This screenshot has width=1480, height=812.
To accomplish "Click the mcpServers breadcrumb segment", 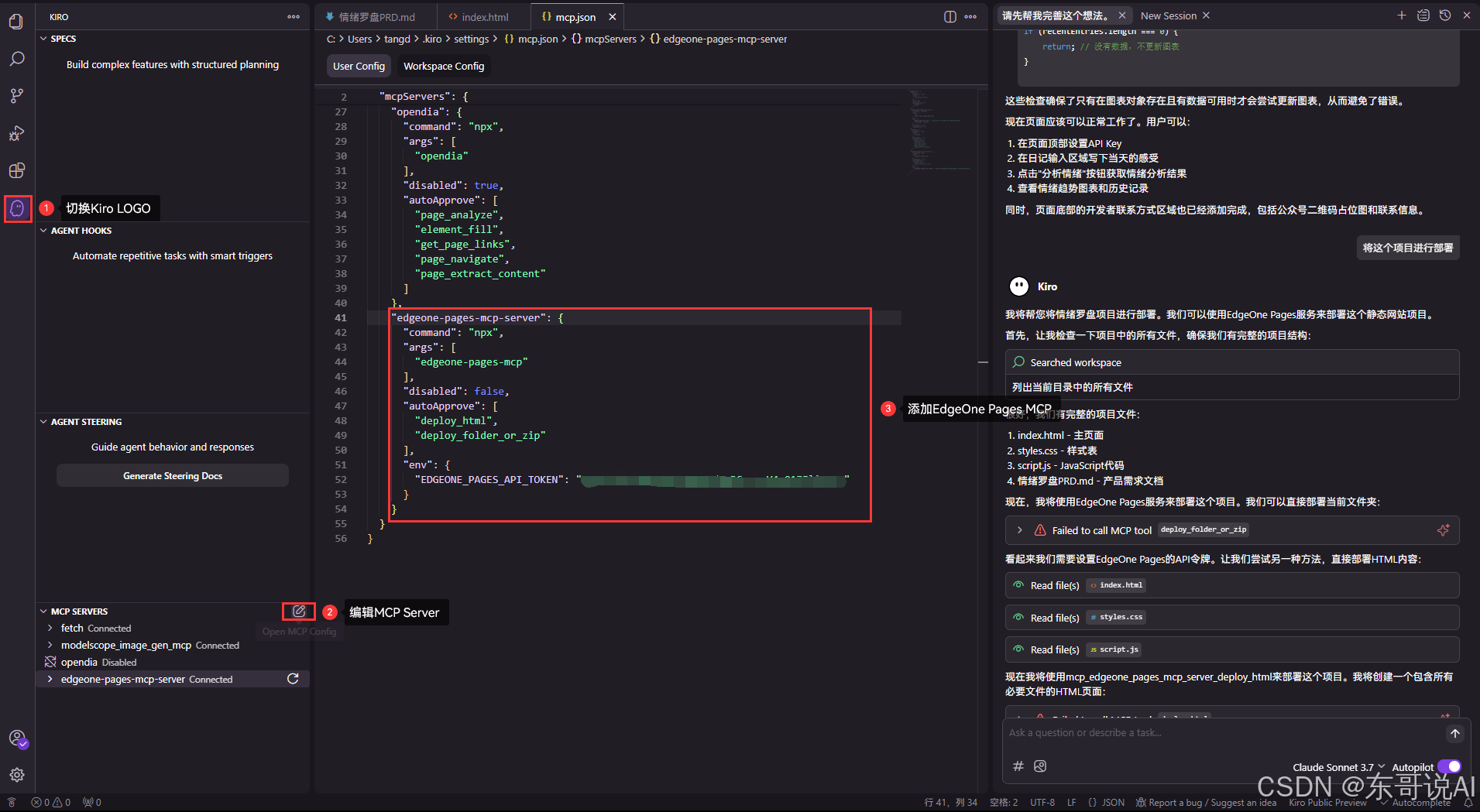I will pos(604,39).
